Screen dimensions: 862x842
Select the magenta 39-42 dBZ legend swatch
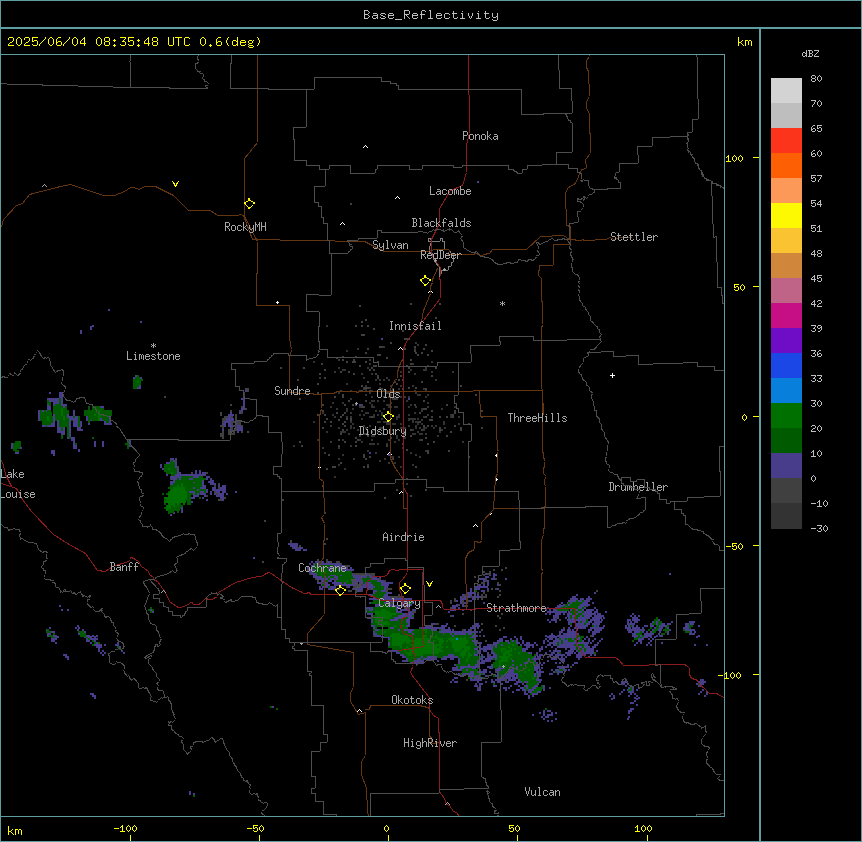[786, 315]
